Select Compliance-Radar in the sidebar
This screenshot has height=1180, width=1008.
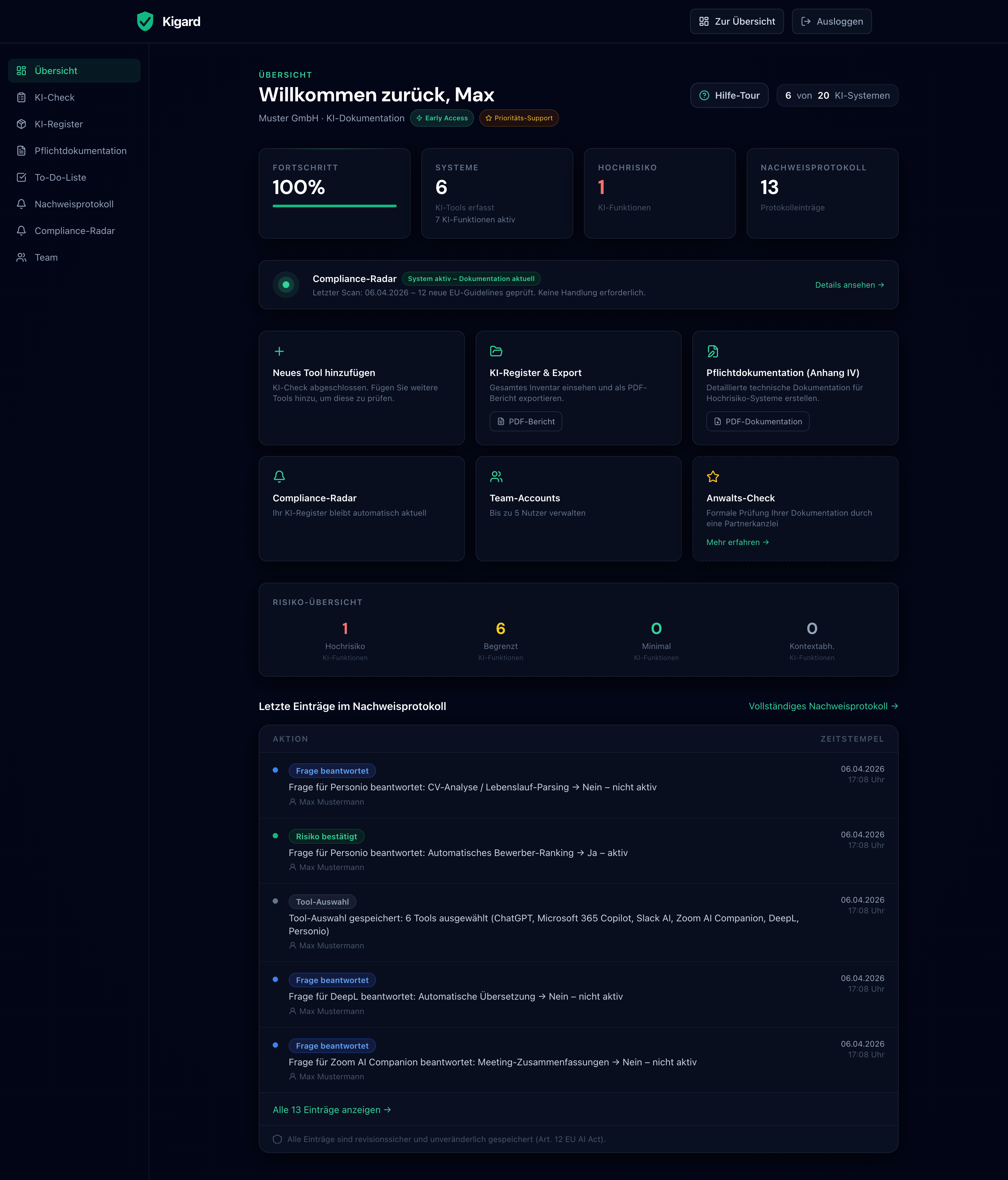74,231
